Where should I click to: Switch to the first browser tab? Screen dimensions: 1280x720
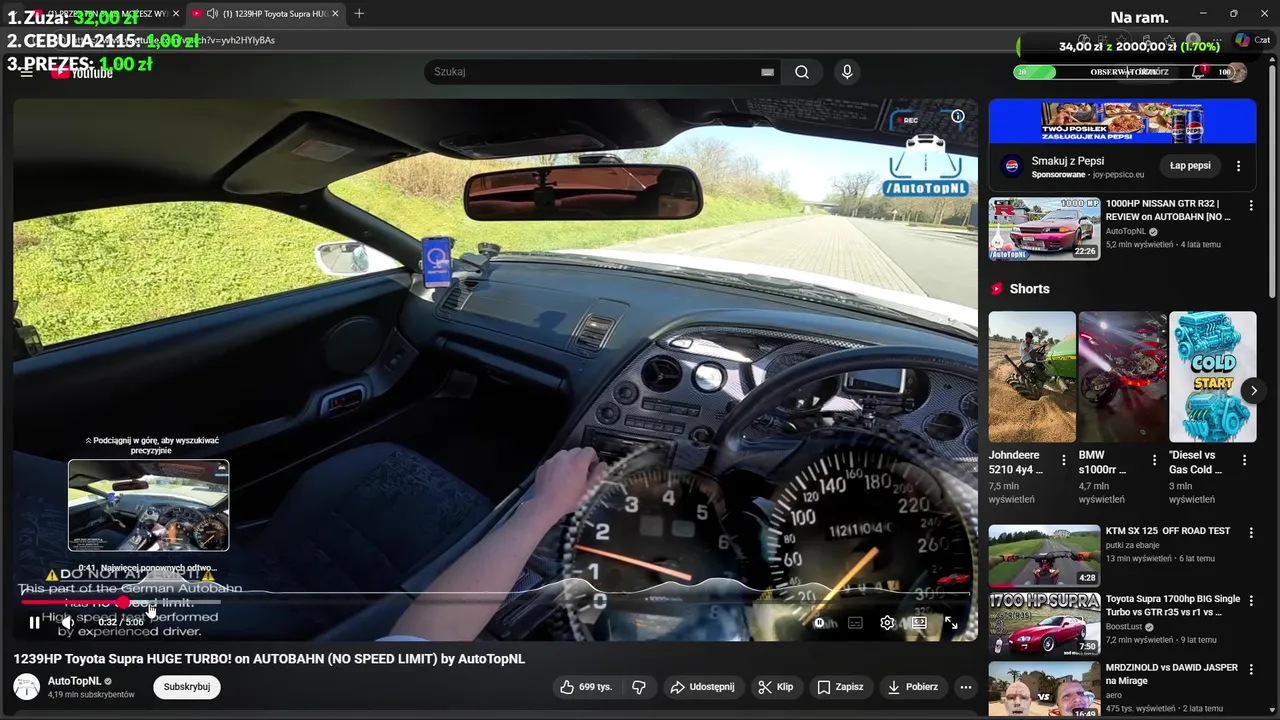pos(105,13)
